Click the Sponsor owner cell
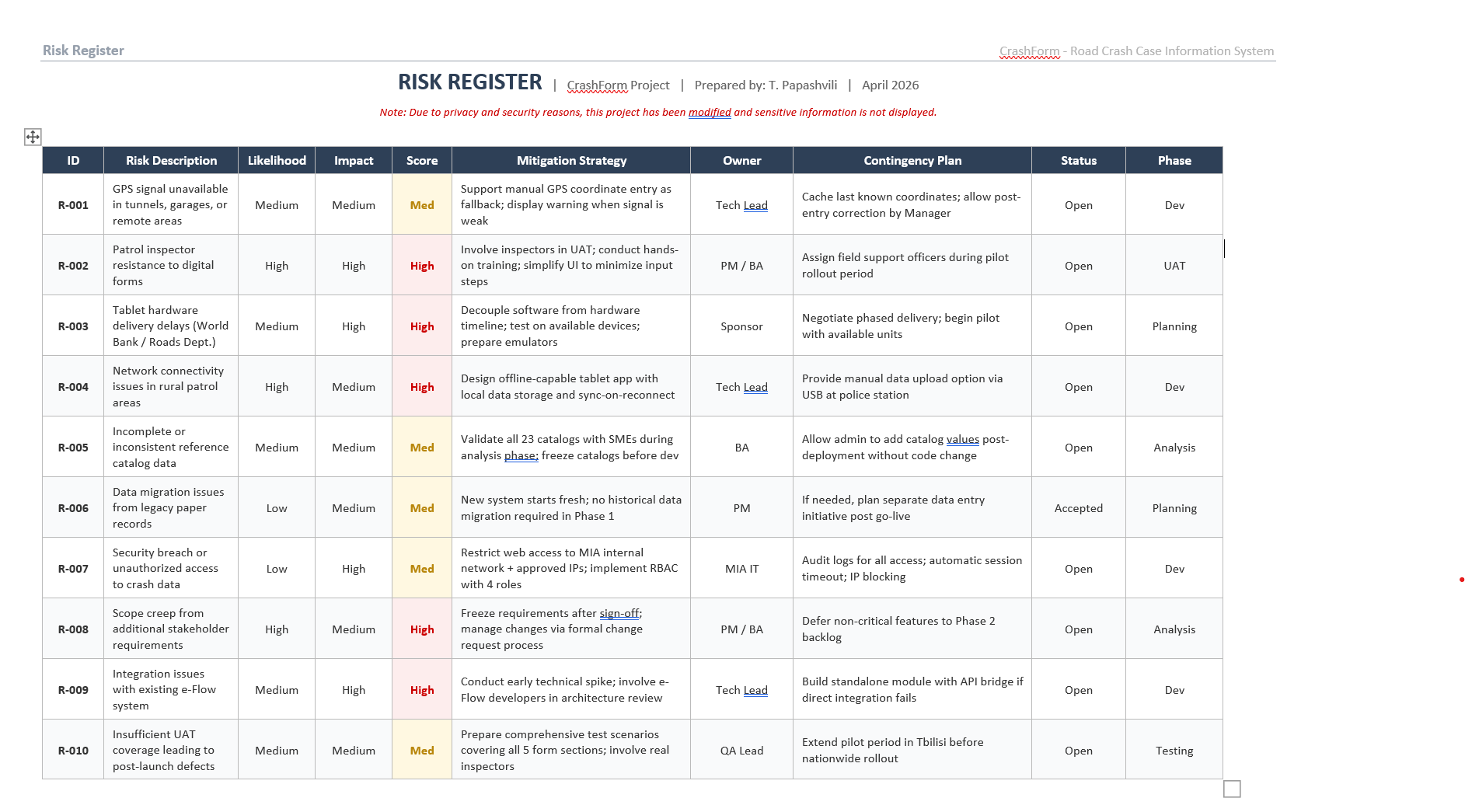 [x=741, y=326]
